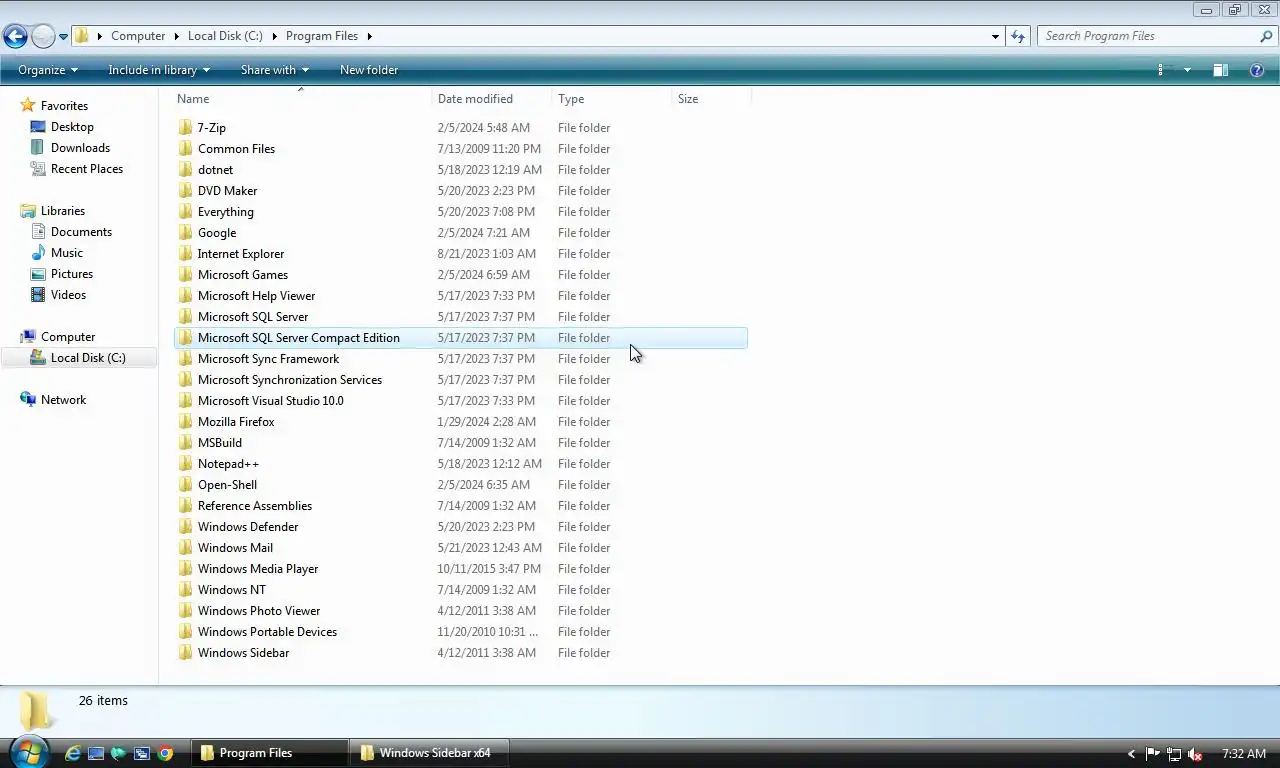The height and width of the screenshot is (768, 1280).
Task: Open the Videos library
Action: [68, 295]
